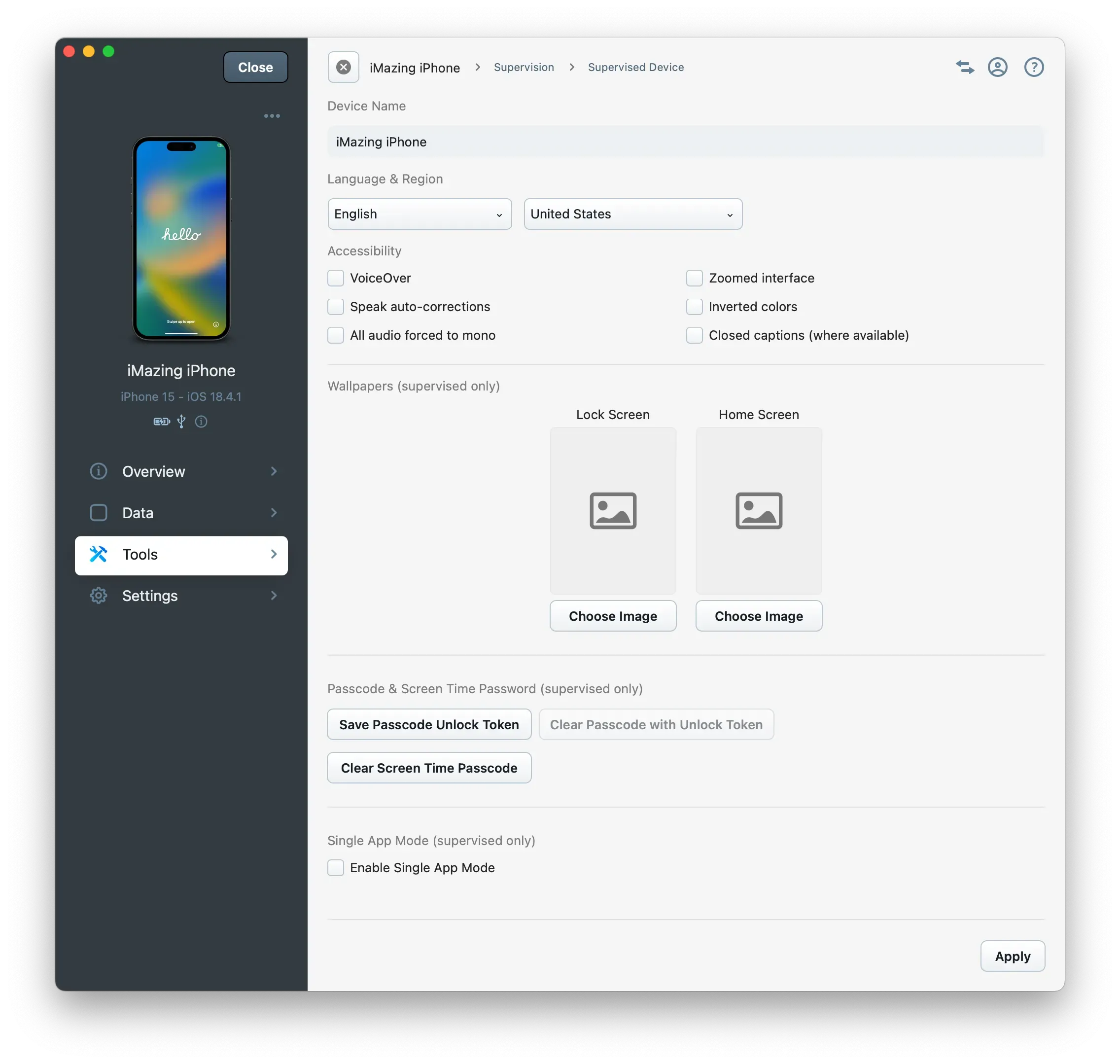This screenshot has width=1120, height=1064.
Task: Click the battery status icon
Action: pyautogui.click(x=162, y=422)
